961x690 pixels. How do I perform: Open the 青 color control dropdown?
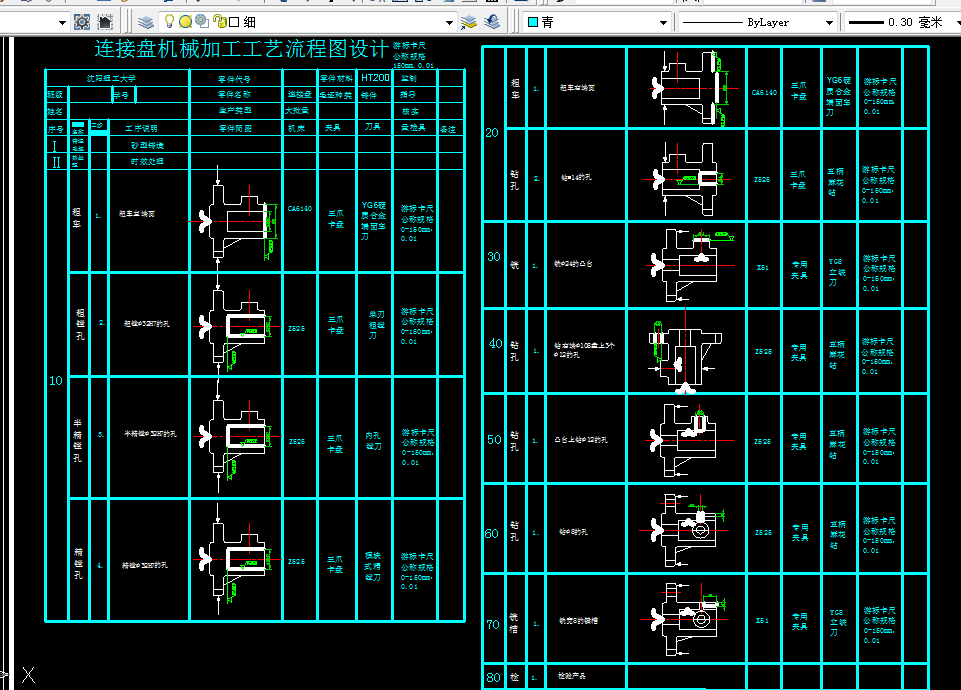tap(663, 23)
